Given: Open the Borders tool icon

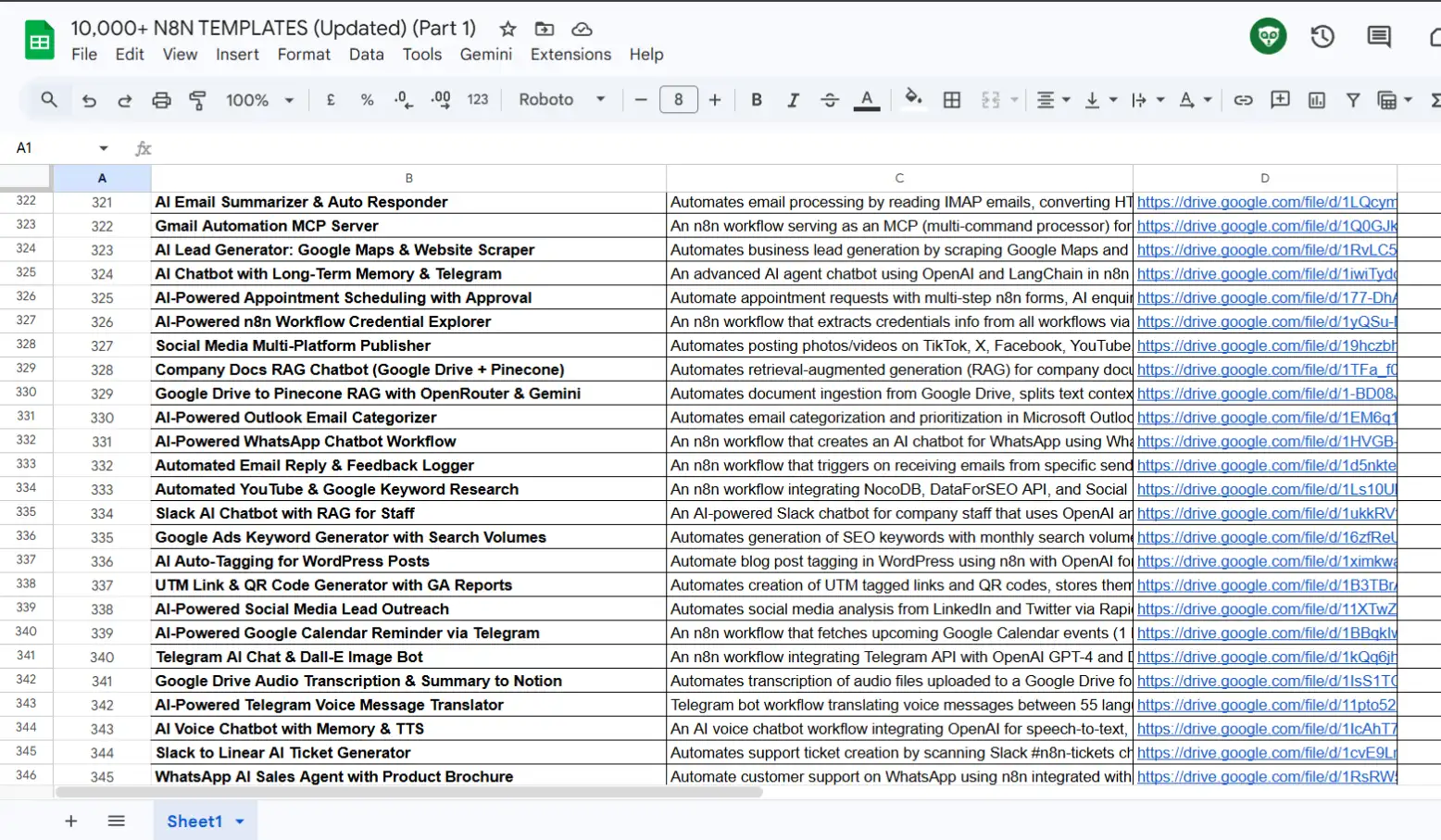Looking at the screenshot, I should coord(951,100).
